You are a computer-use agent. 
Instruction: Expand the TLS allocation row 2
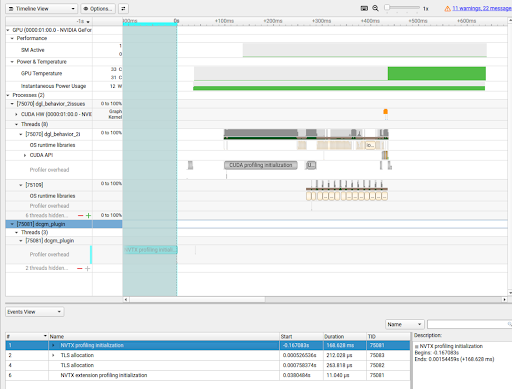[53, 355]
